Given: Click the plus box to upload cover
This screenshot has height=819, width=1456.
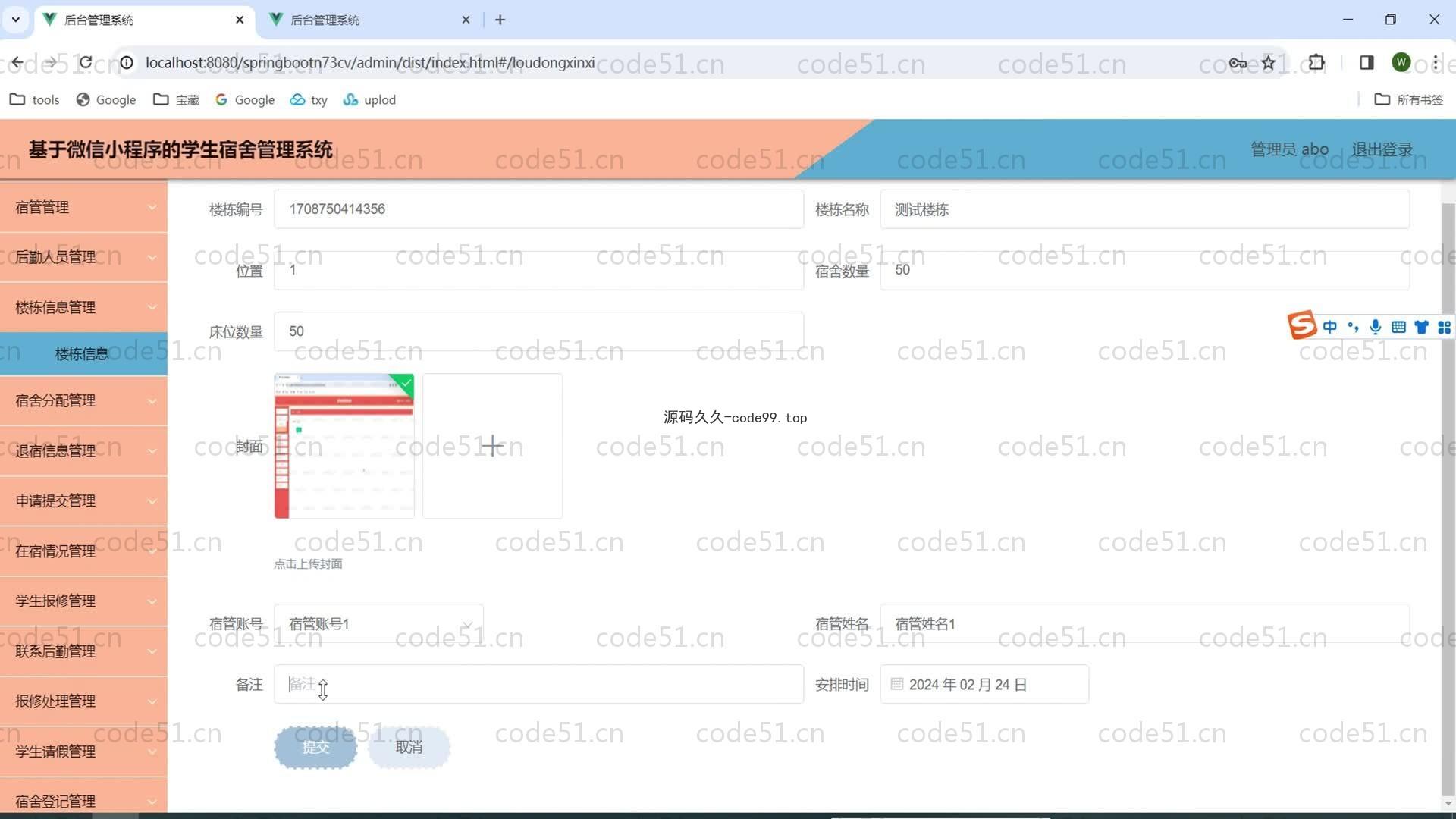Looking at the screenshot, I should (492, 446).
